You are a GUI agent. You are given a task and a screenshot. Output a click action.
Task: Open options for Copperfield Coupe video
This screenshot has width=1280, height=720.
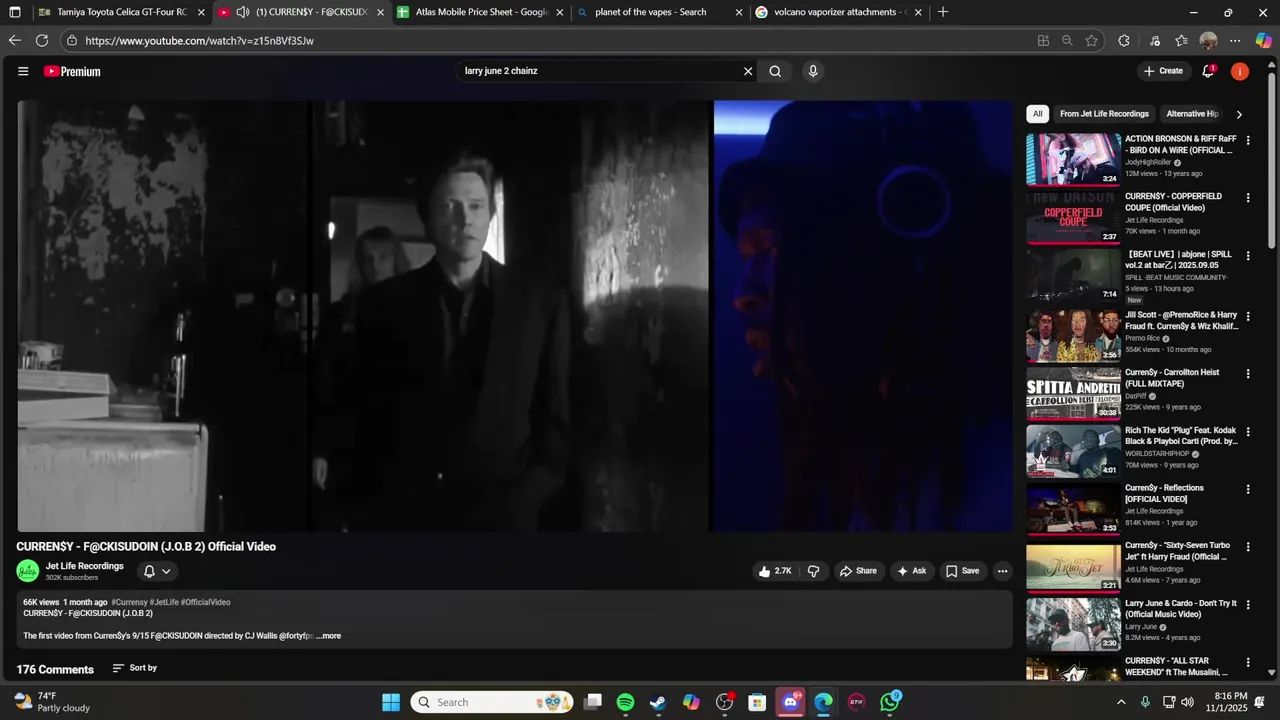click(1247, 198)
